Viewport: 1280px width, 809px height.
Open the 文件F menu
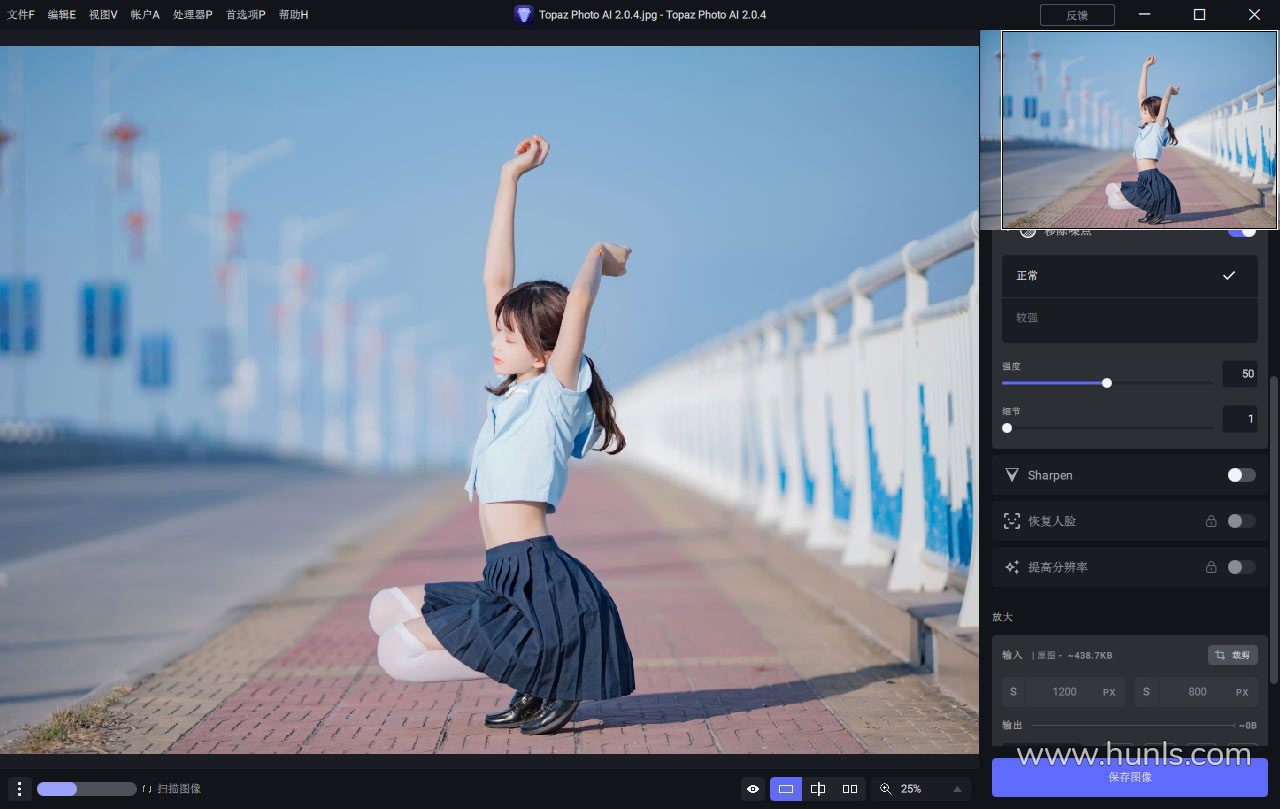[20, 15]
